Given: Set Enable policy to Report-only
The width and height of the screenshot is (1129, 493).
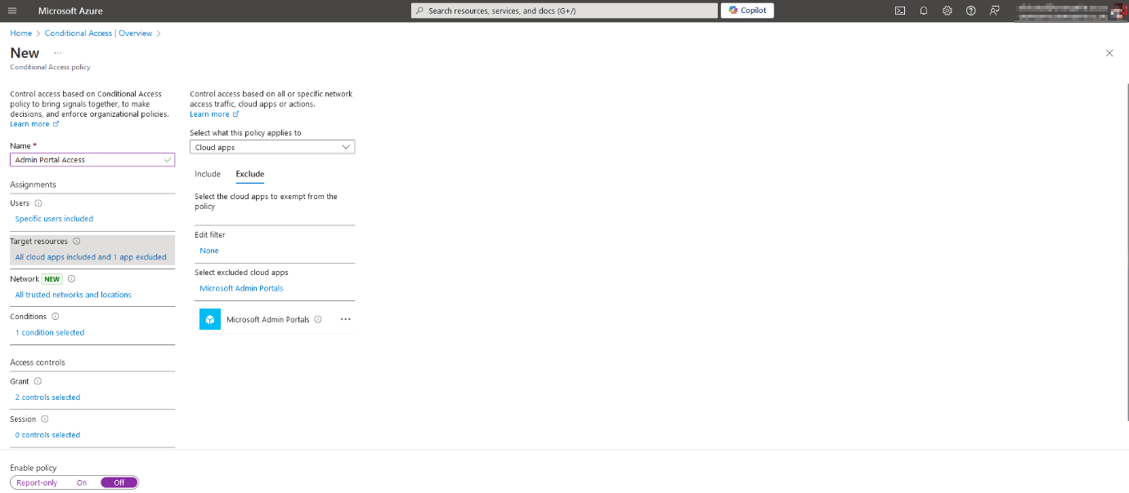Looking at the screenshot, I should point(37,483).
